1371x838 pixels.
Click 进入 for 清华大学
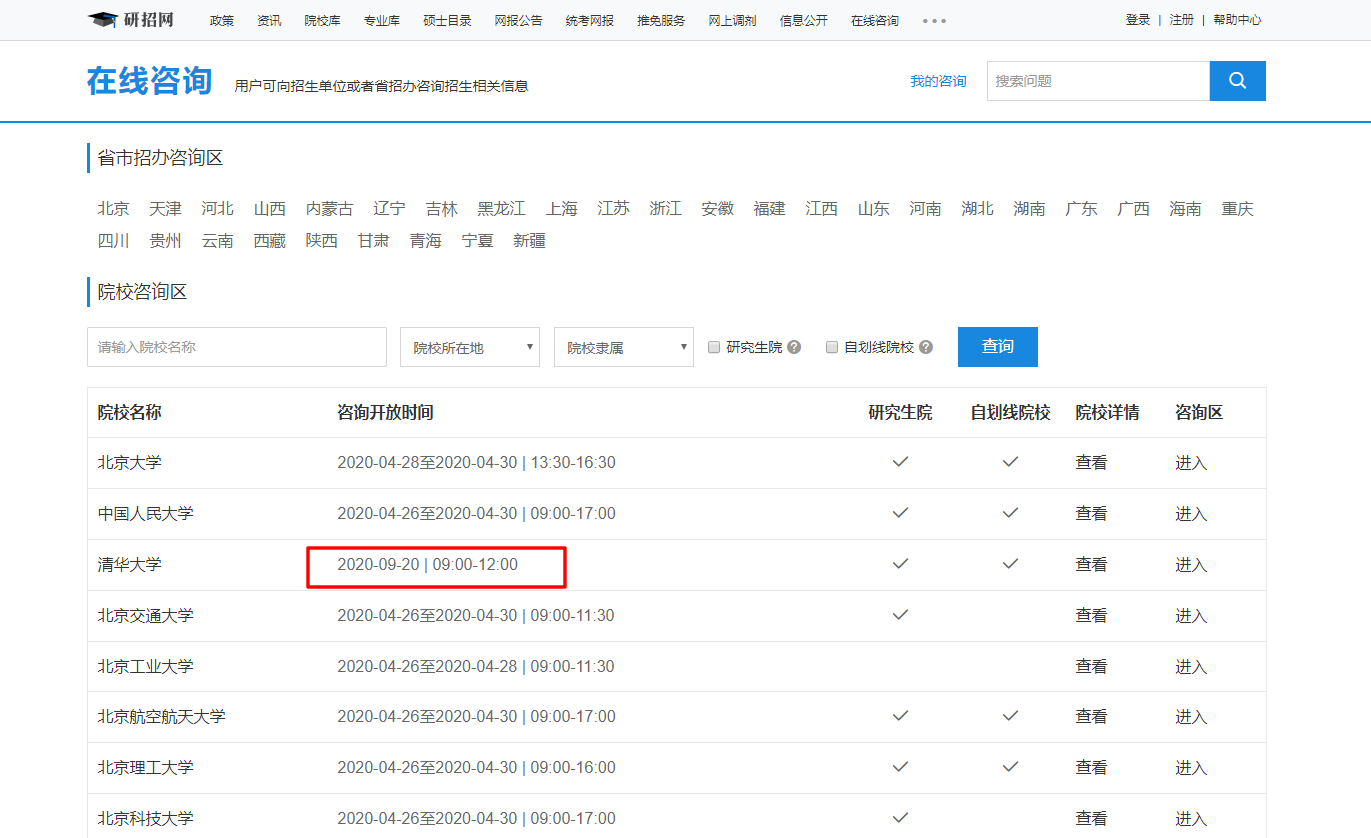point(1191,565)
